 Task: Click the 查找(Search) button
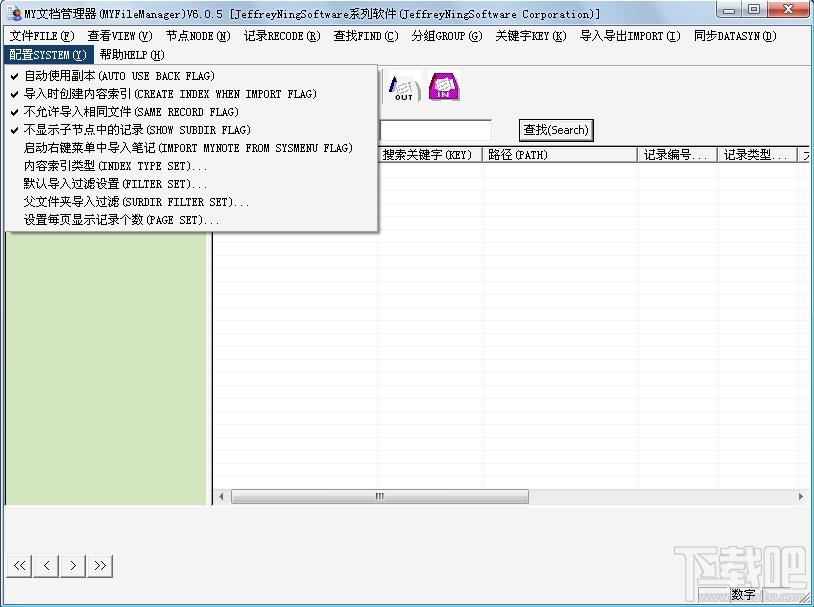point(556,130)
